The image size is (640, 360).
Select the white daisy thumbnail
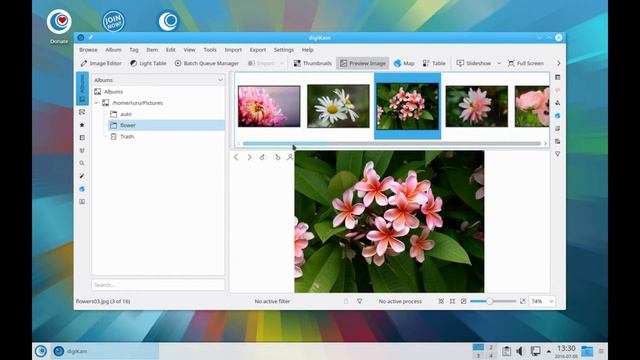tap(338, 106)
